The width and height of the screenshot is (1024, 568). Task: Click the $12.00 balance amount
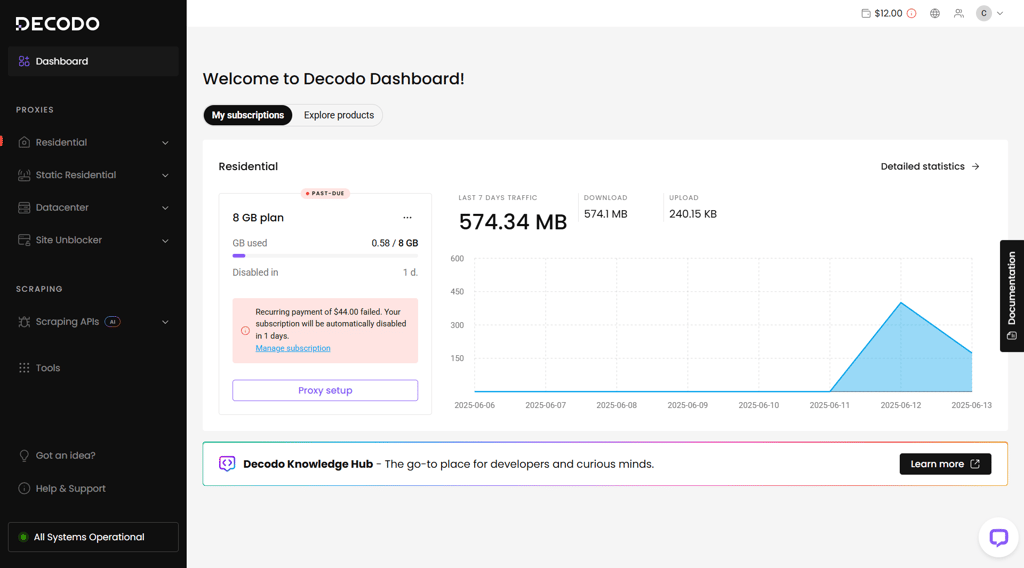[888, 13]
